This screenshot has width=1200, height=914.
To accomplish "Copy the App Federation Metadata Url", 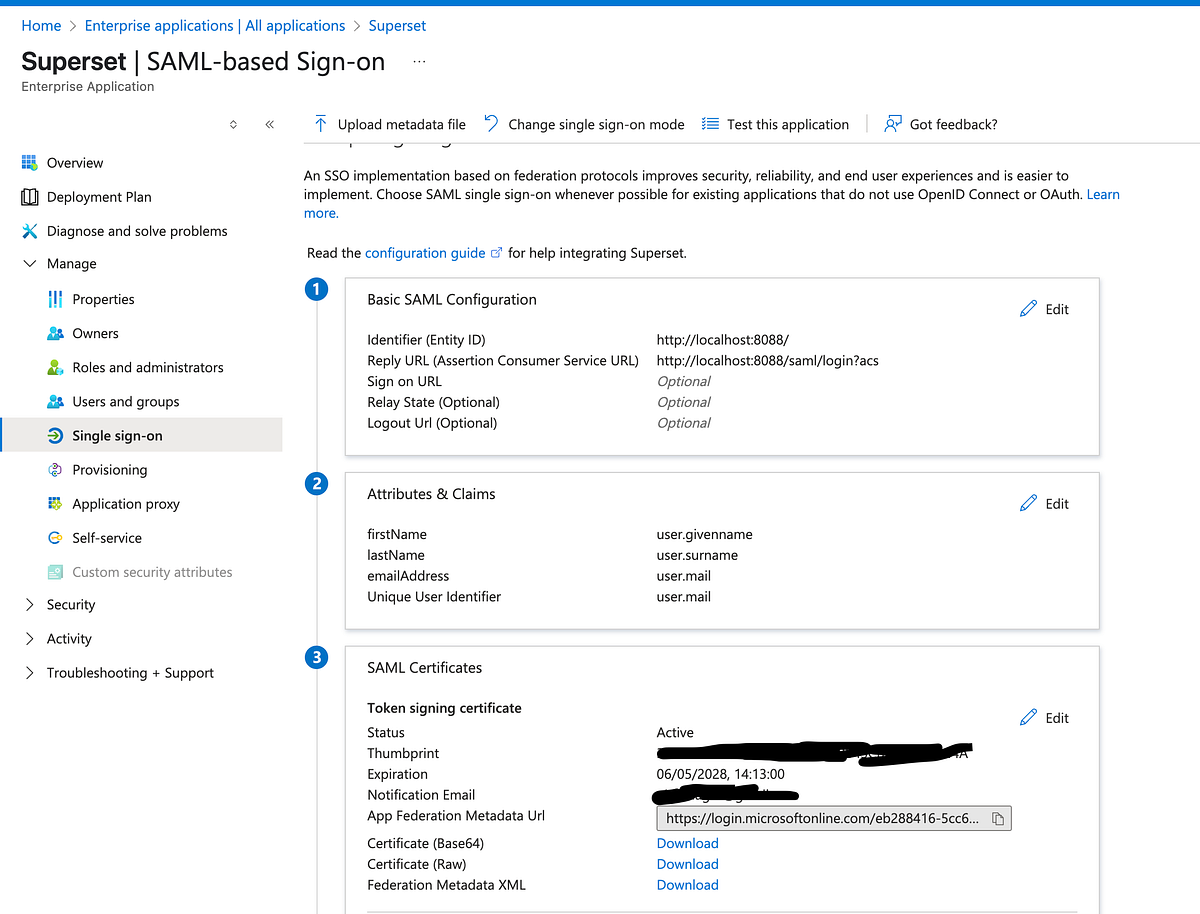I will [x=997, y=818].
